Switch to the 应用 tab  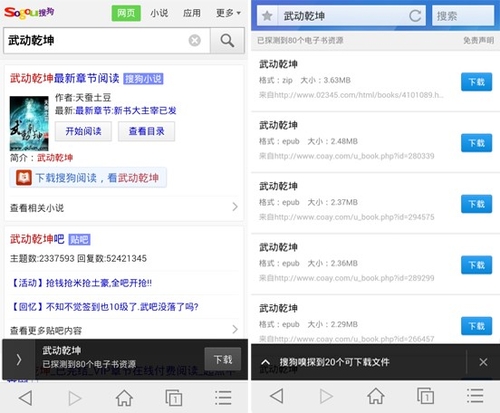coord(192,13)
